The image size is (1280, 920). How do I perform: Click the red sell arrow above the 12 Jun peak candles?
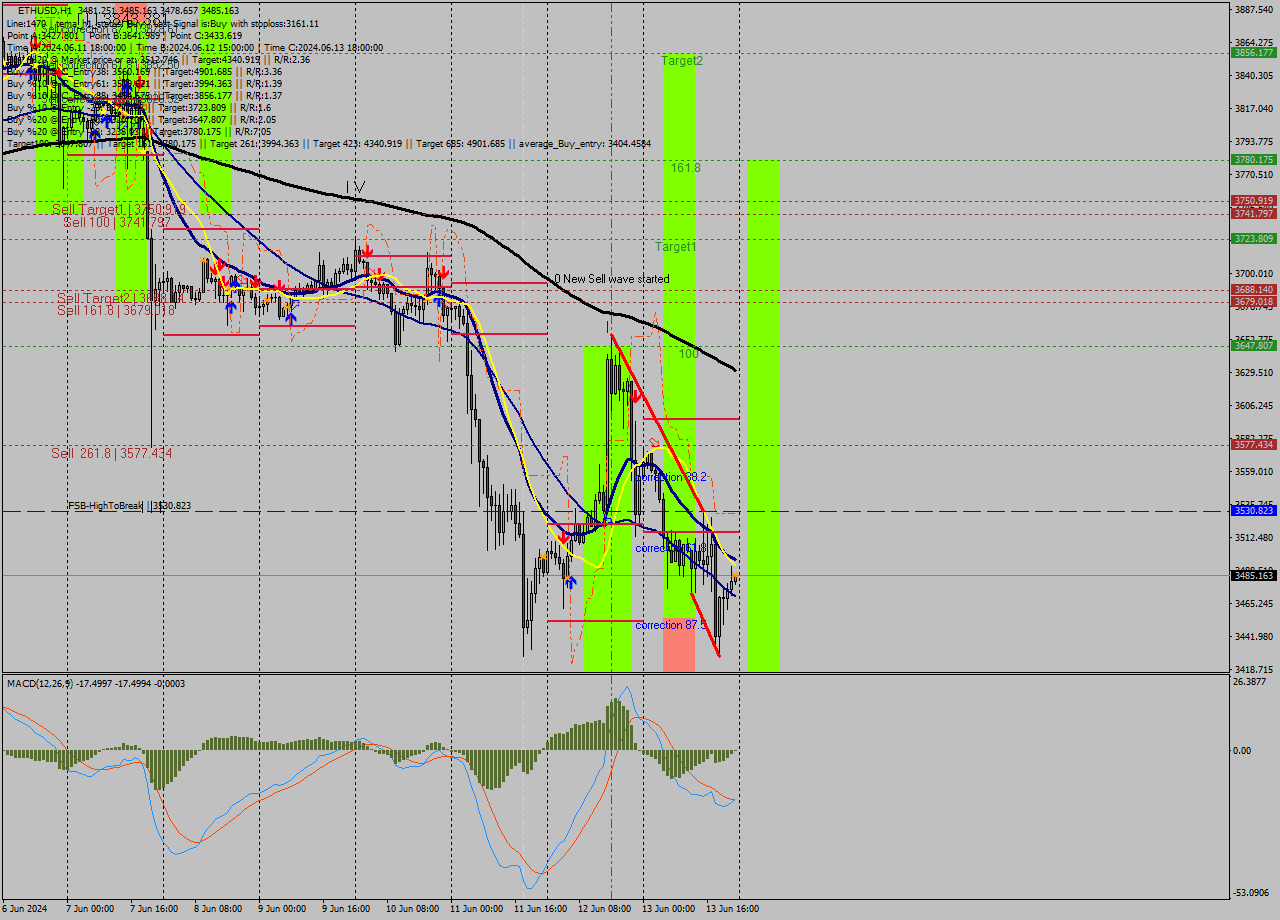[636, 395]
